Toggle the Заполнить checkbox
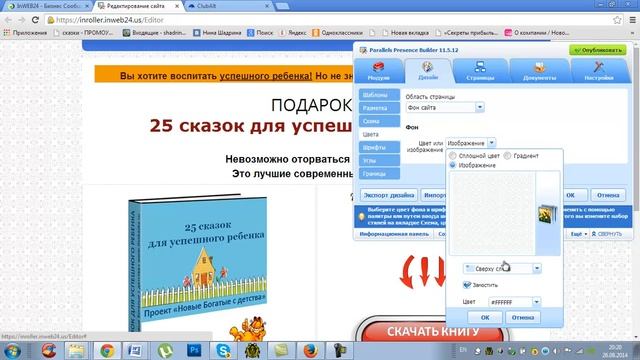The height and width of the screenshot is (360, 640). 467,285
